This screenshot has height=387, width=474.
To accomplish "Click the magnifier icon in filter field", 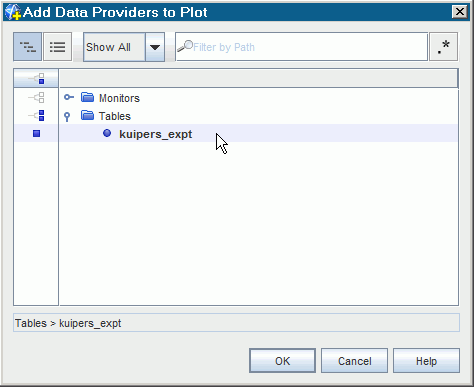I will [185, 46].
